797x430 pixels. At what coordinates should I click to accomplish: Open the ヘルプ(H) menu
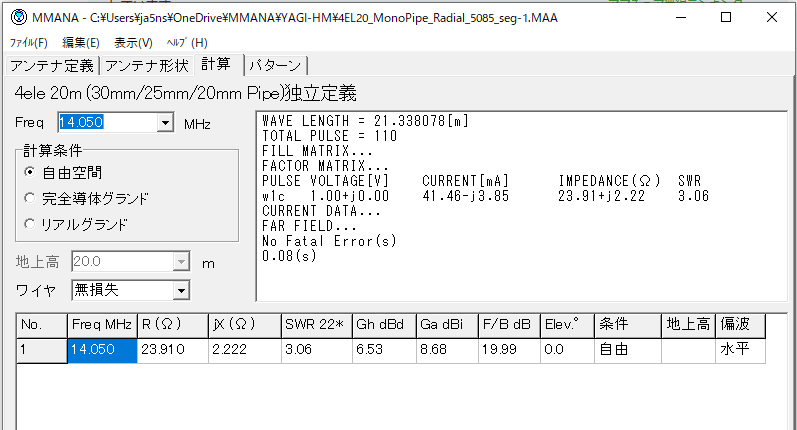pyautogui.click(x=185, y=42)
